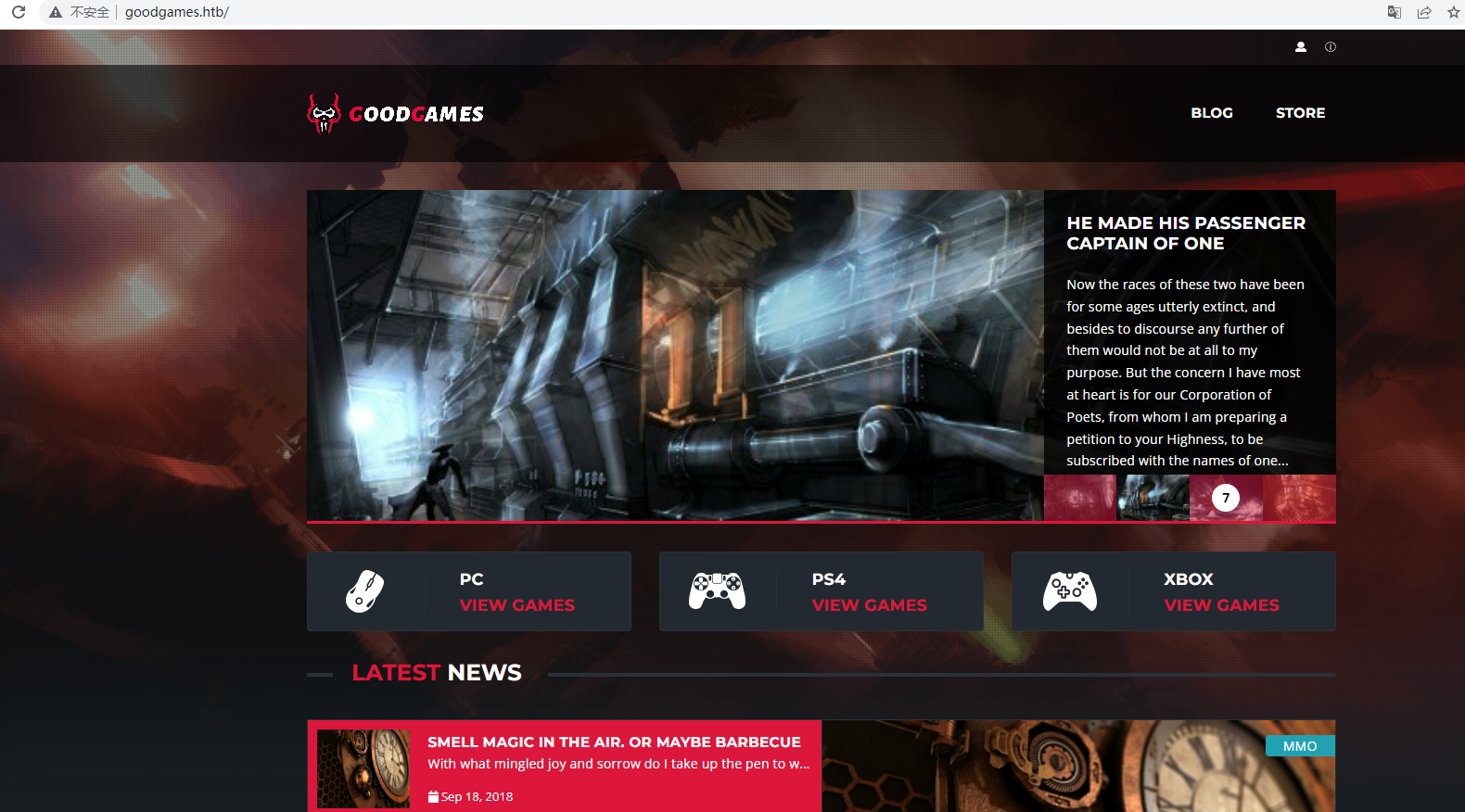The height and width of the screenshot is (812, 1465).
Task: Click the clock thumbnail in the news item
Action: 363,768
